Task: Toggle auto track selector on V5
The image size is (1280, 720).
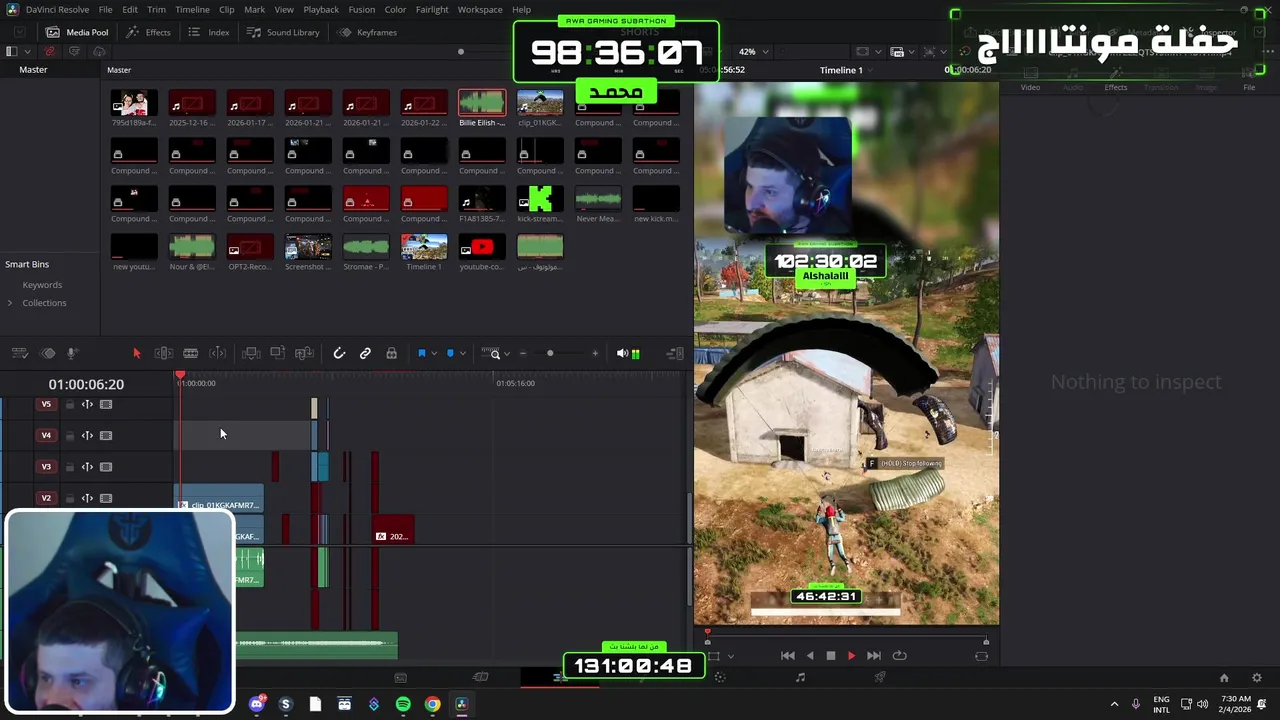Action: [x=87, y=404]
